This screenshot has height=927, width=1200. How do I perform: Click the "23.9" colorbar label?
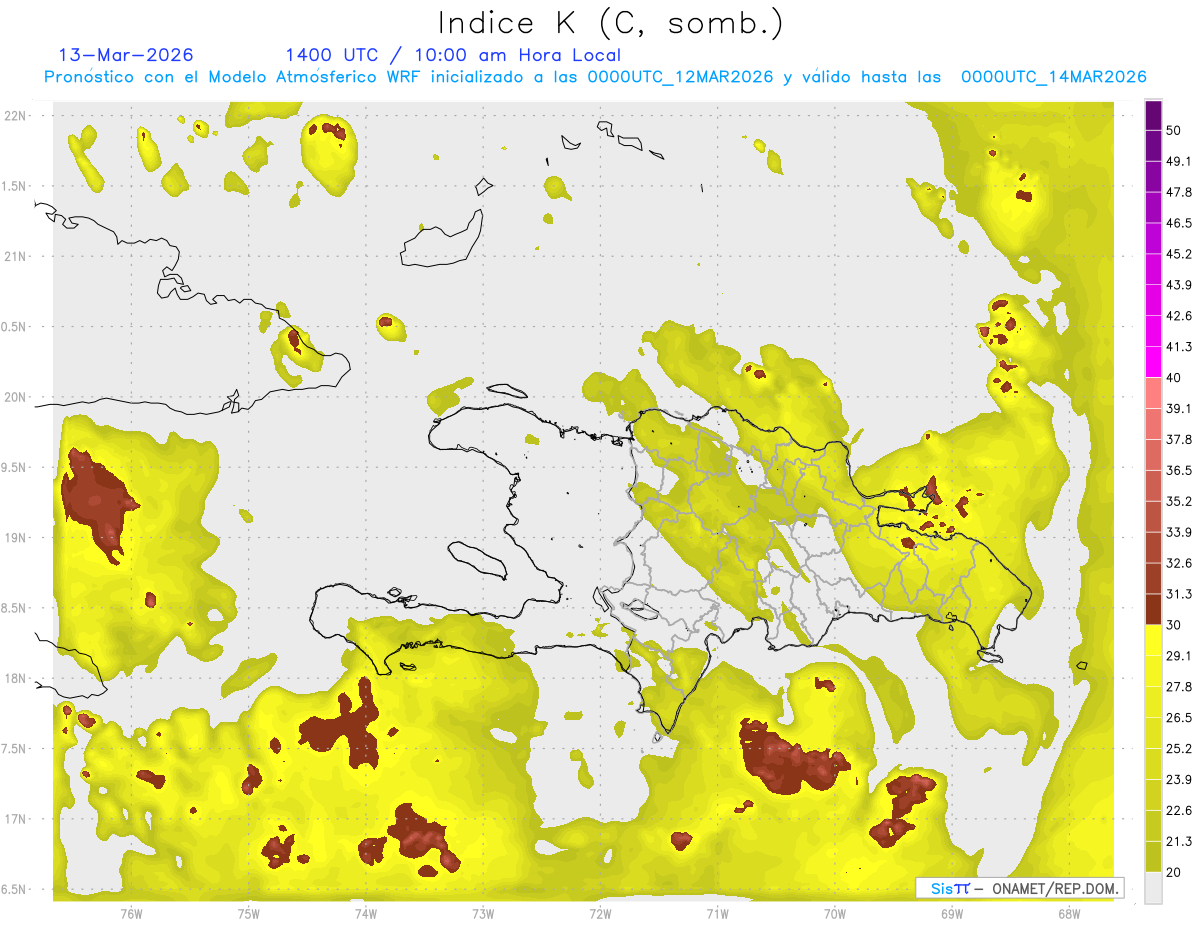(x=1179, y=780)
